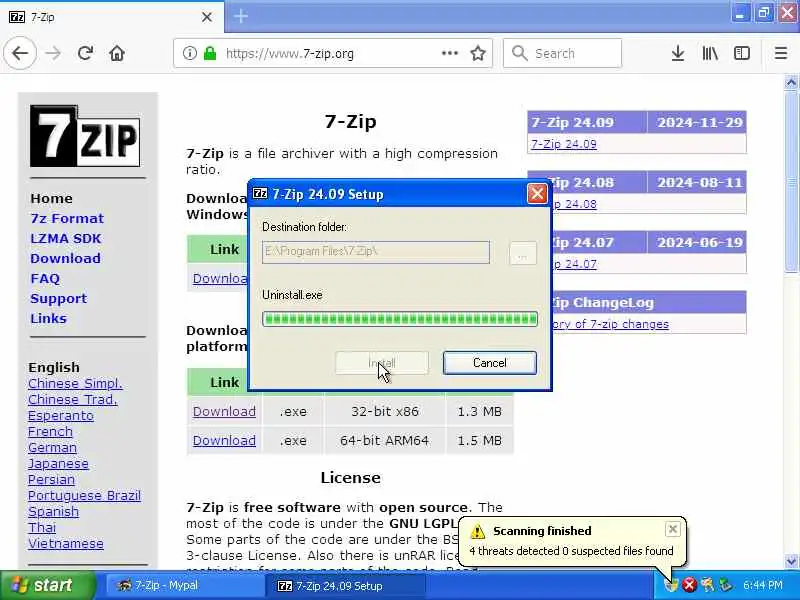Click Cancel in the Setup dialog
Image resolution: width=800 pixels, height=600 pixels.
coord(490,363)
